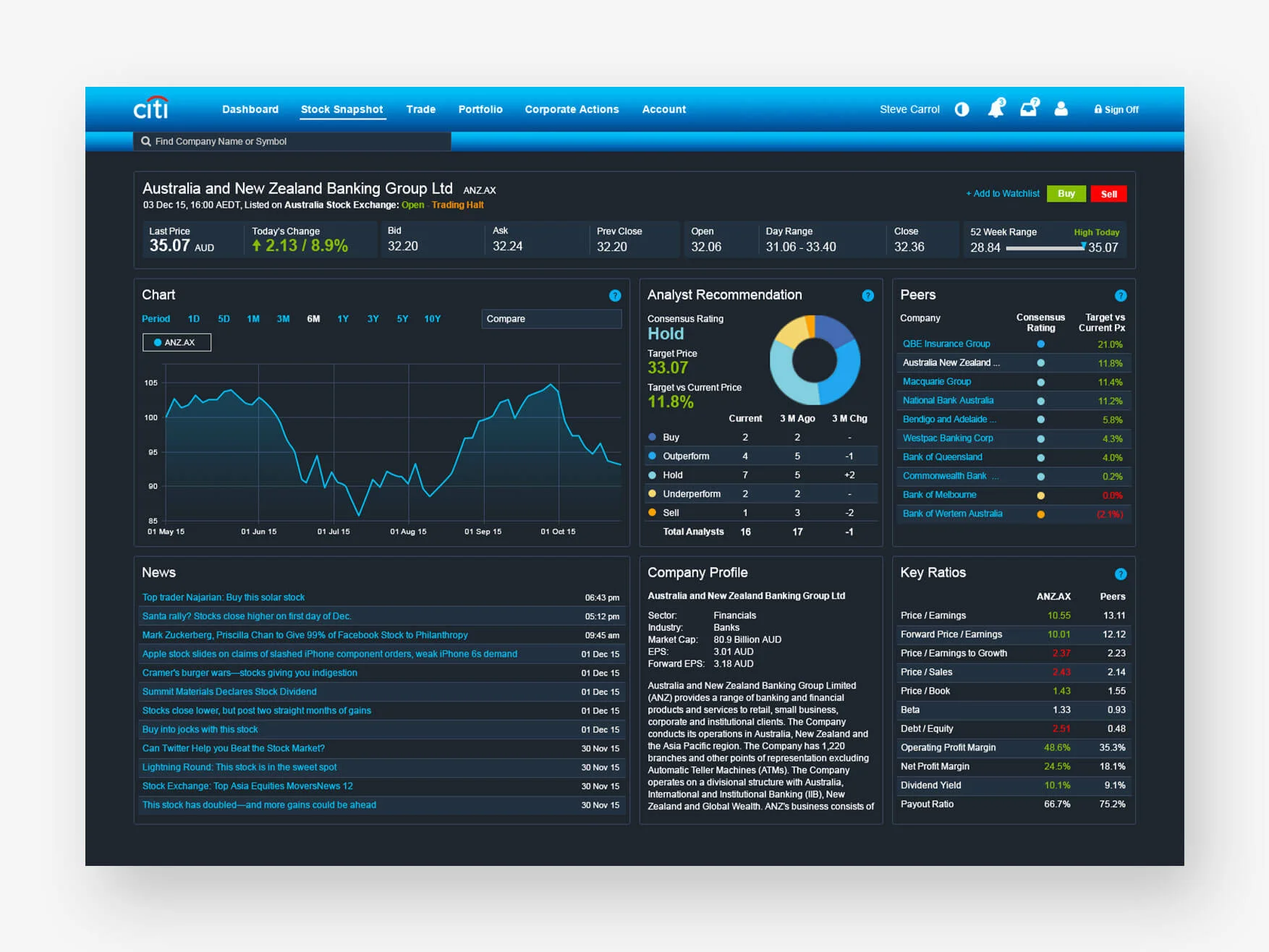The image size is (1269, 952).
Task: Toggle the display contrast icon
Action: point(962,109)
